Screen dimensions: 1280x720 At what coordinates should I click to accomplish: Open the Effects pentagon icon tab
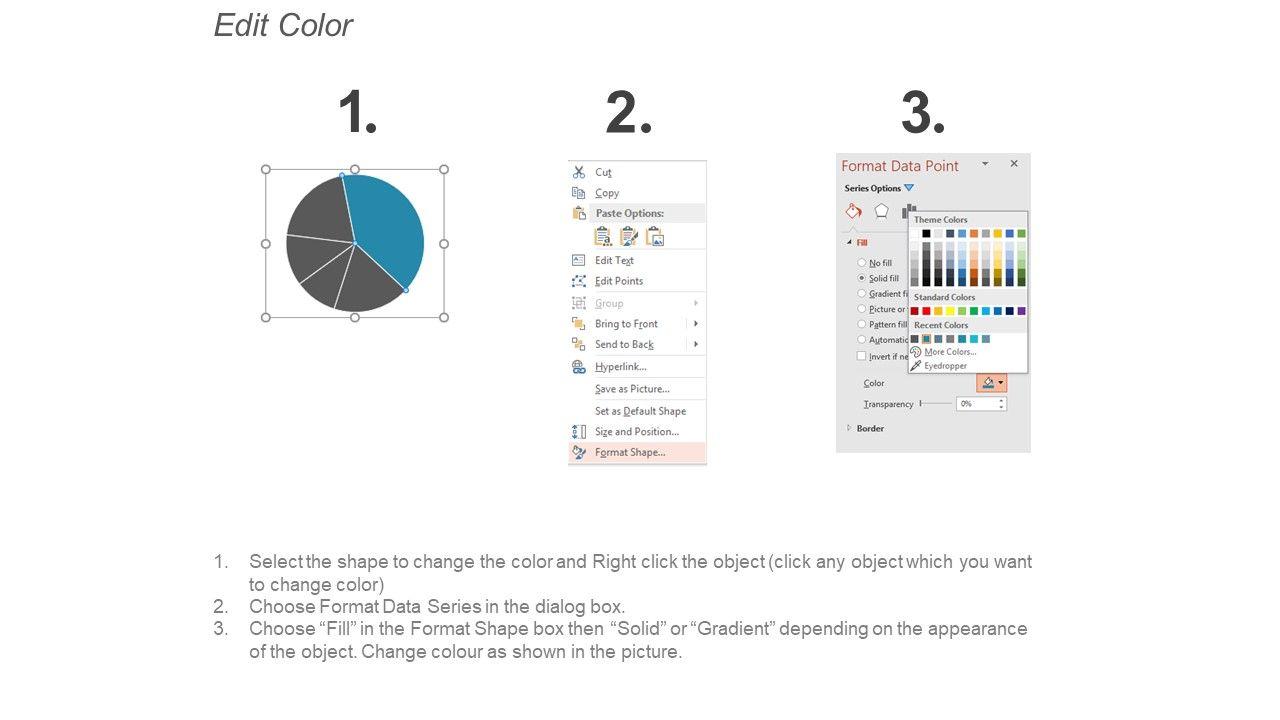tap(881, 211)
